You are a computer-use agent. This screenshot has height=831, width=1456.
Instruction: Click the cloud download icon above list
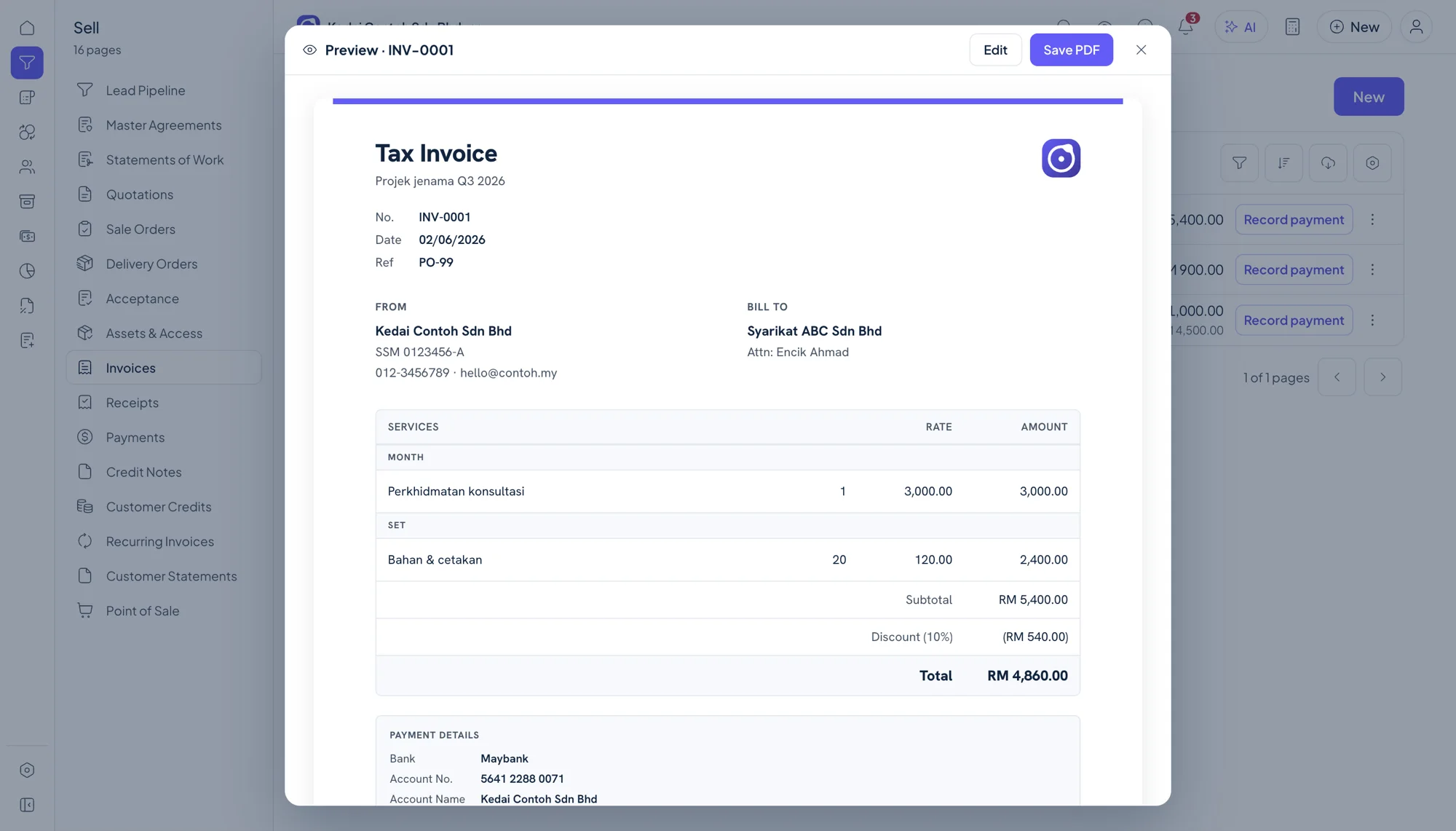(1328, 163)
